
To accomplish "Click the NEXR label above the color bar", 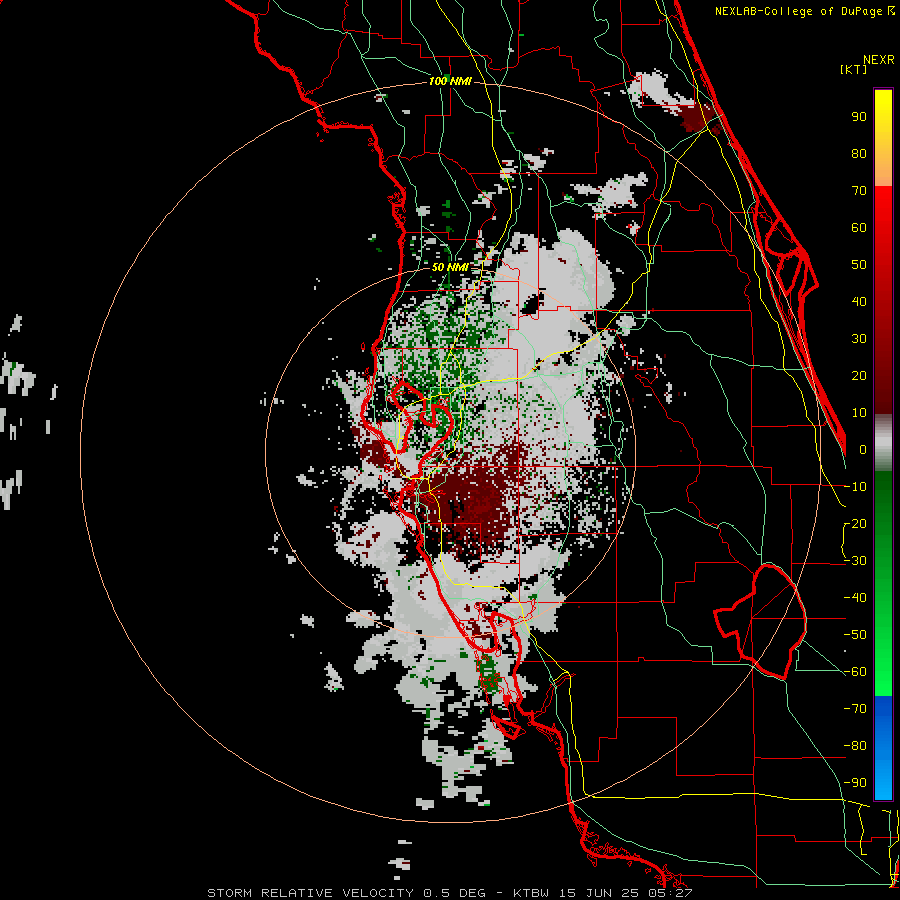I will click(879, 60).
